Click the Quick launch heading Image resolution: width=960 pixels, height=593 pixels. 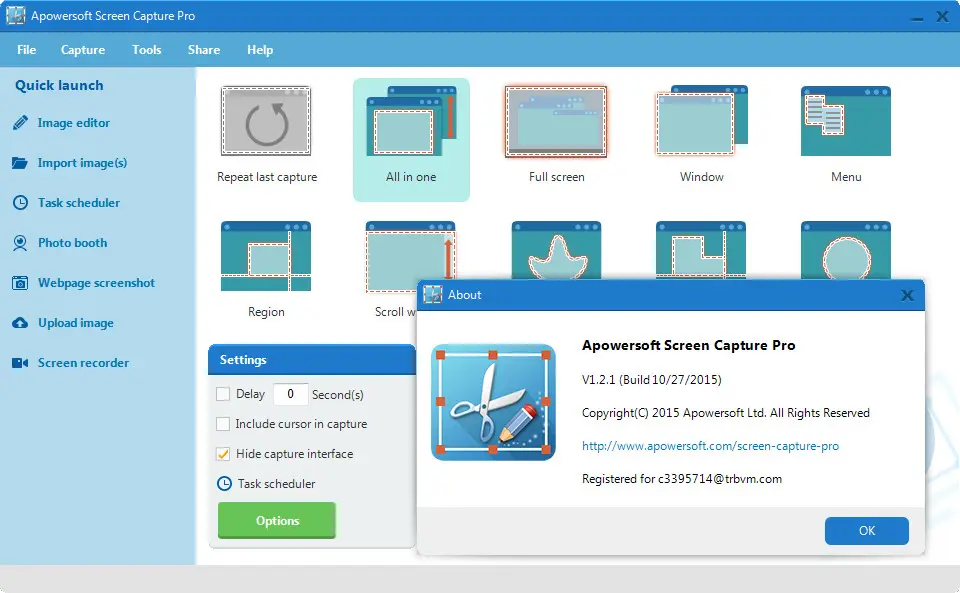coord(59,86)
